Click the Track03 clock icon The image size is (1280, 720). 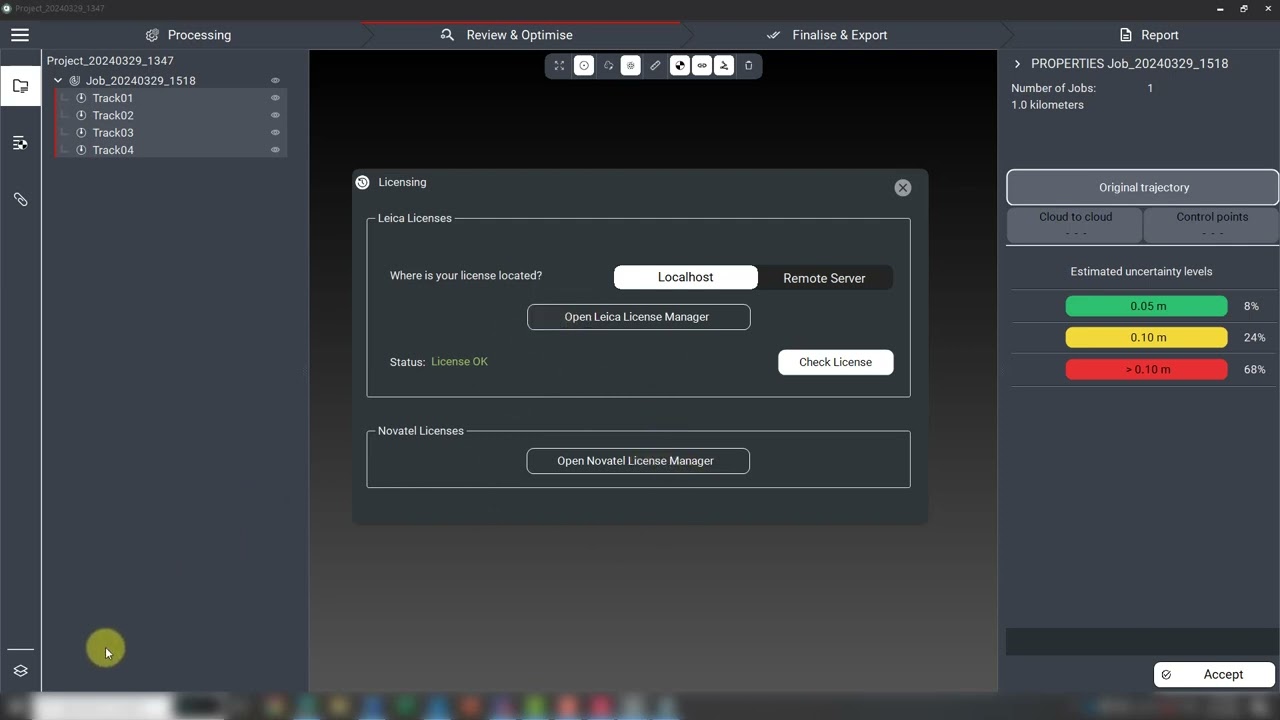pos(82,133)
